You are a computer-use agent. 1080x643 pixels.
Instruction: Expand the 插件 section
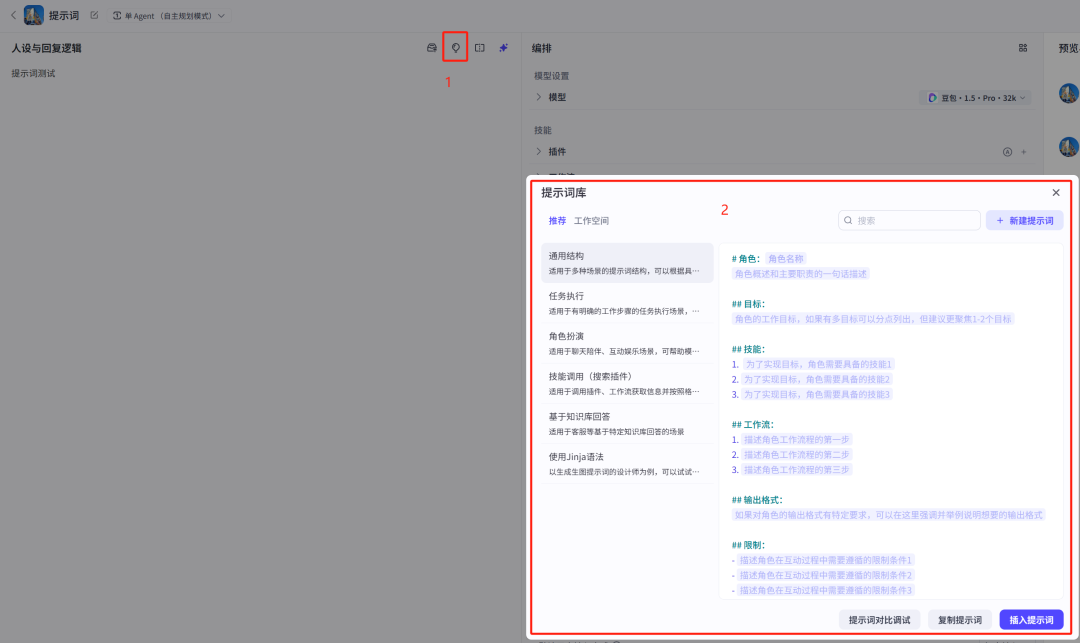click(539, 151)
